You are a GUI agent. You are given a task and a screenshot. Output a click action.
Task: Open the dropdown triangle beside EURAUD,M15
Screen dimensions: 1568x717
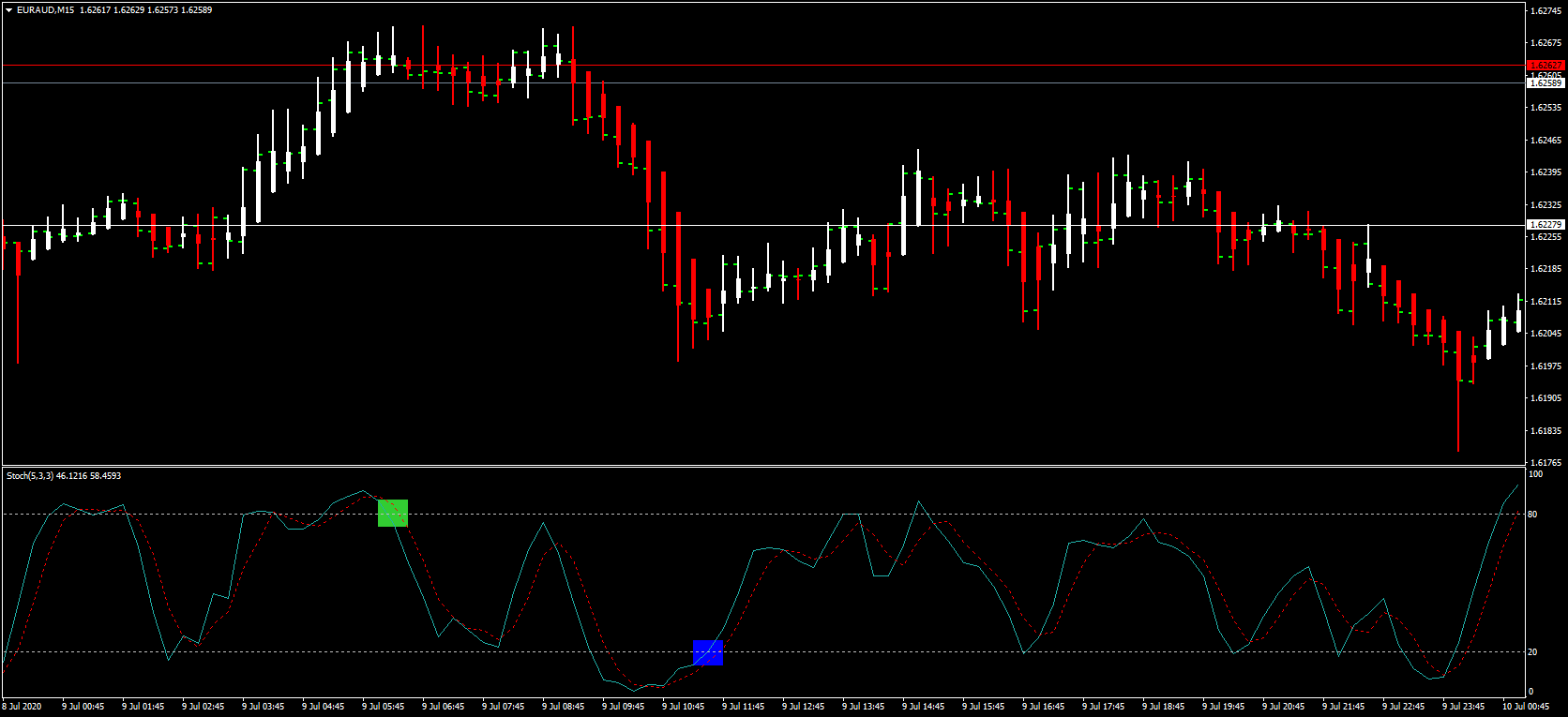8,10
